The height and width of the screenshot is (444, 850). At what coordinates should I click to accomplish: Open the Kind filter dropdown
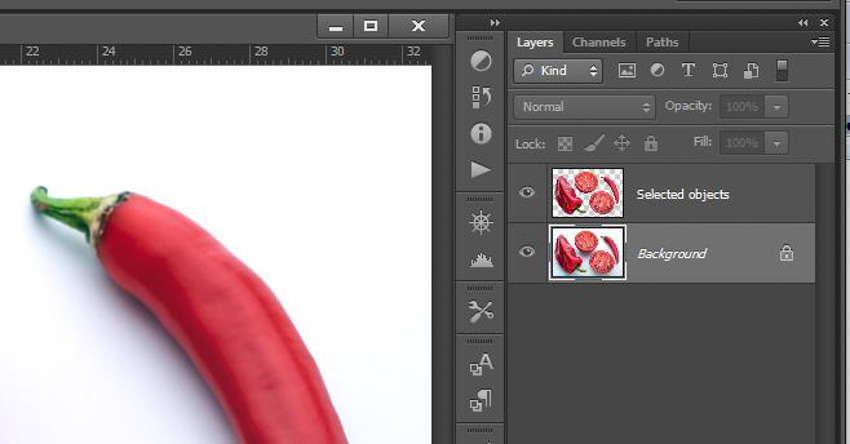(558, 70)
